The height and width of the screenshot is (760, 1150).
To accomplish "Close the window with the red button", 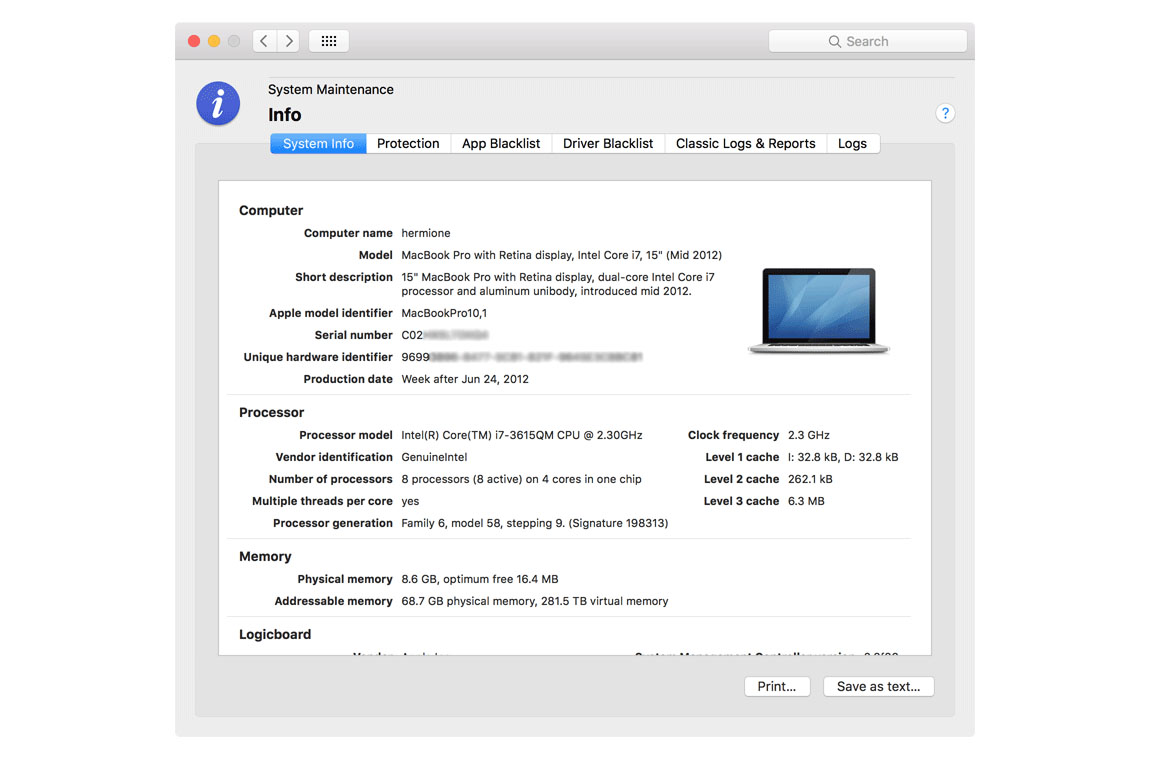I will [194, 41].
